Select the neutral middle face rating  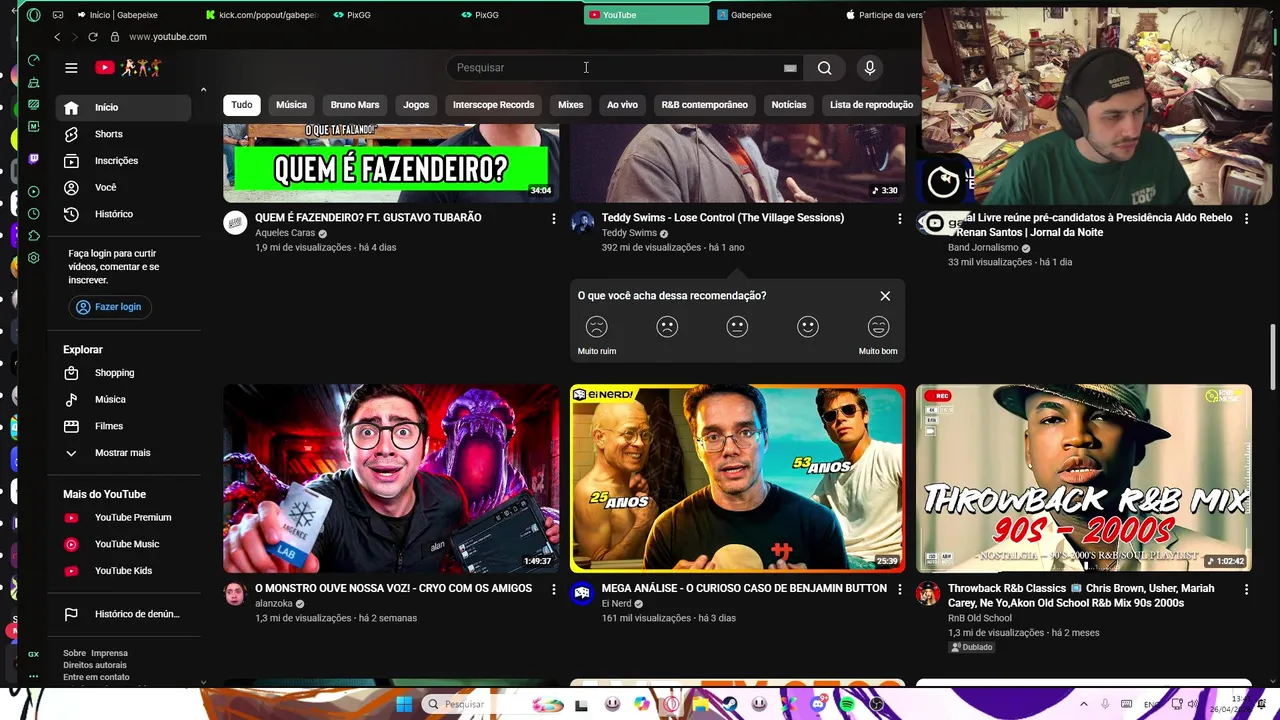click(737, 327)
